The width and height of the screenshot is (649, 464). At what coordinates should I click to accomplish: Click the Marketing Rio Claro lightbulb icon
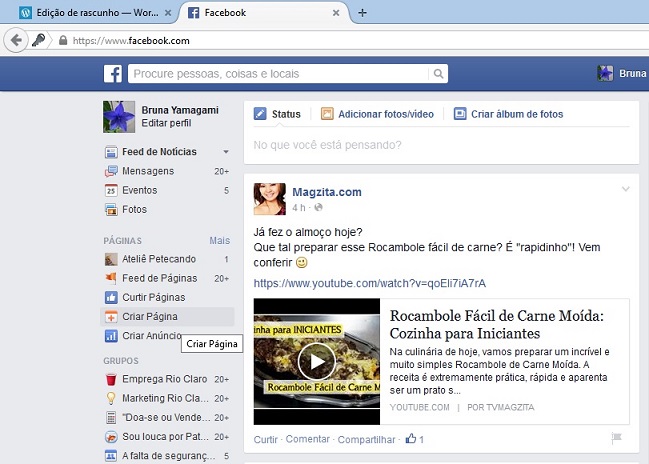pos(111,398)
